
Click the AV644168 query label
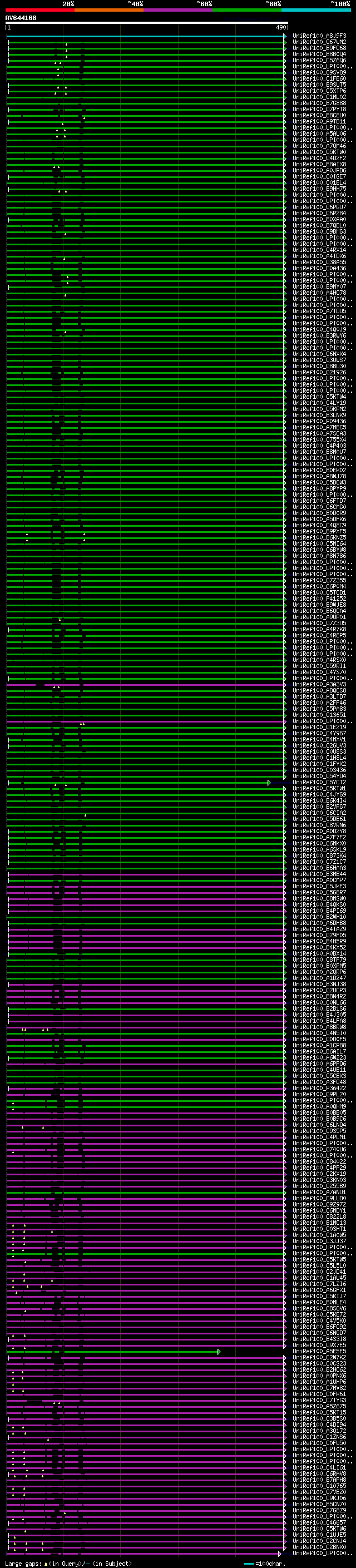coord(21,18)
